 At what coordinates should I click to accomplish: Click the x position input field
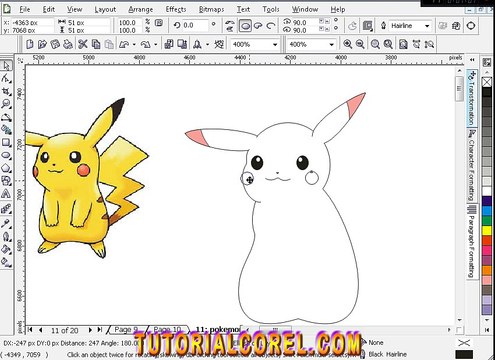(32, 23)
